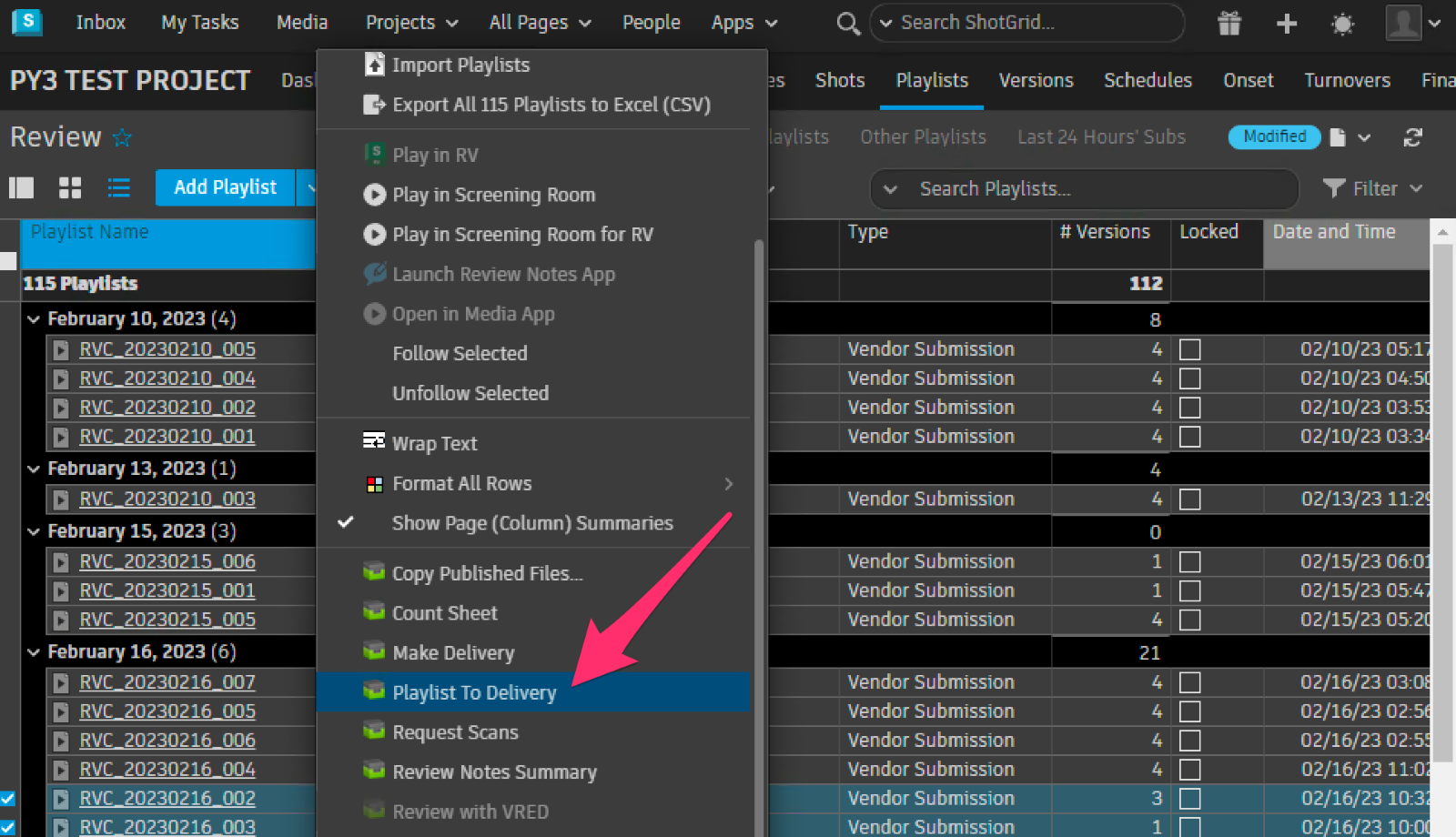
Task: Click the Filter funnel icon
Action: coord(1334,188)
